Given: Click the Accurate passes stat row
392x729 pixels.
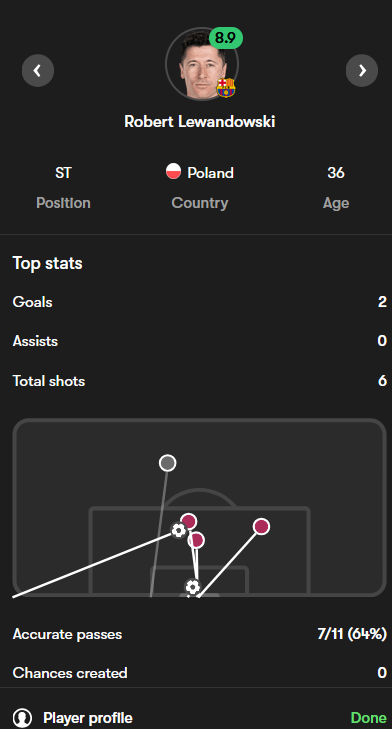Looking at the screenshot, I should tap(200, 634).
